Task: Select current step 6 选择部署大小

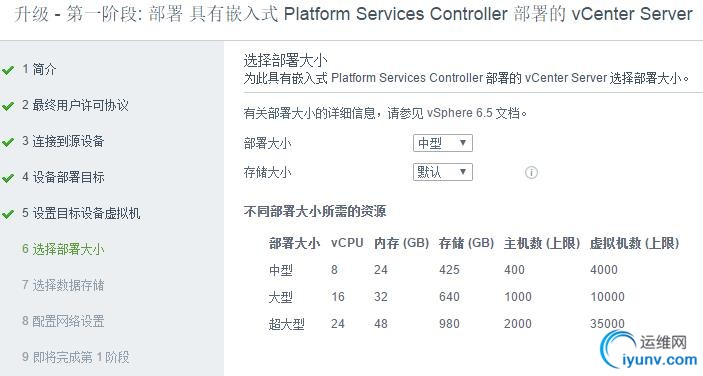Action: 63,248
